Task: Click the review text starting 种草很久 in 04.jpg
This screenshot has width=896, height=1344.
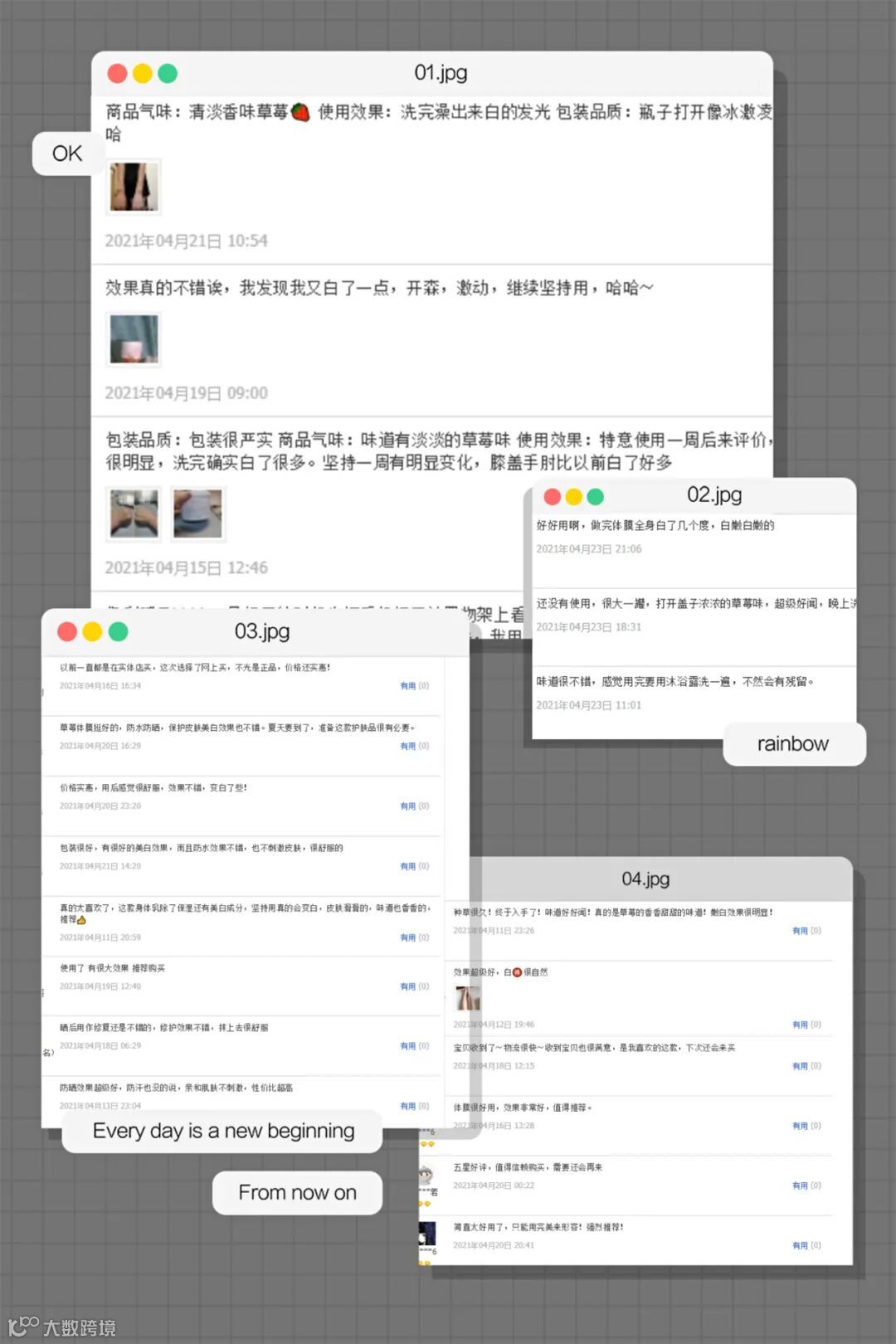Action: [x=613, y=913]
